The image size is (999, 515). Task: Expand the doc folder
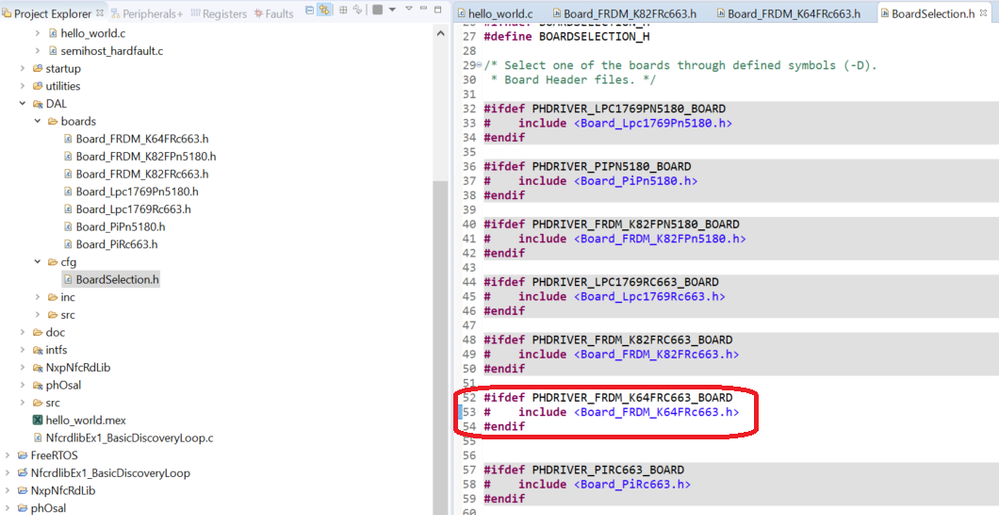(x=22, y=332)
